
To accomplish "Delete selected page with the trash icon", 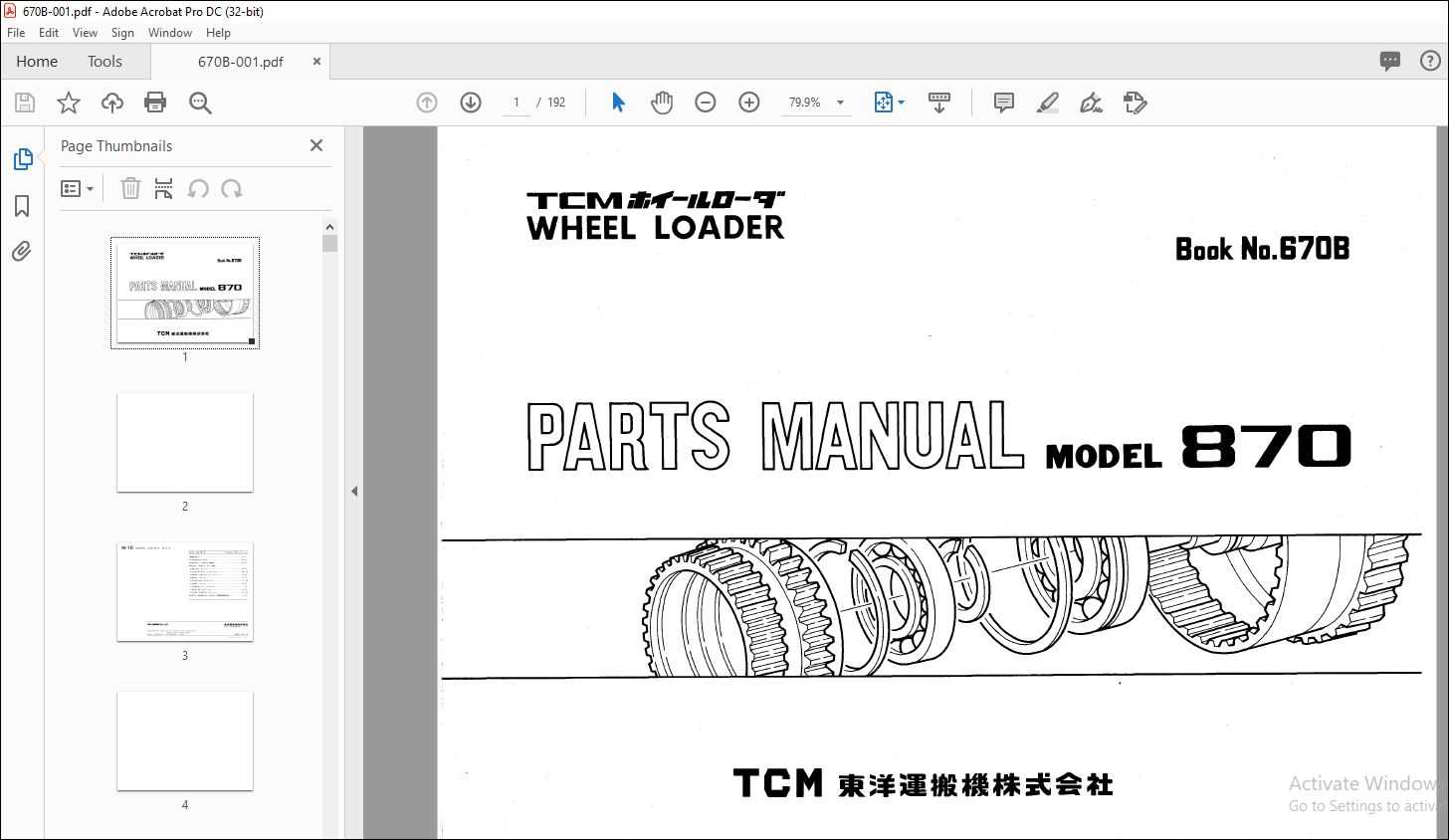I will click(130, 188).
